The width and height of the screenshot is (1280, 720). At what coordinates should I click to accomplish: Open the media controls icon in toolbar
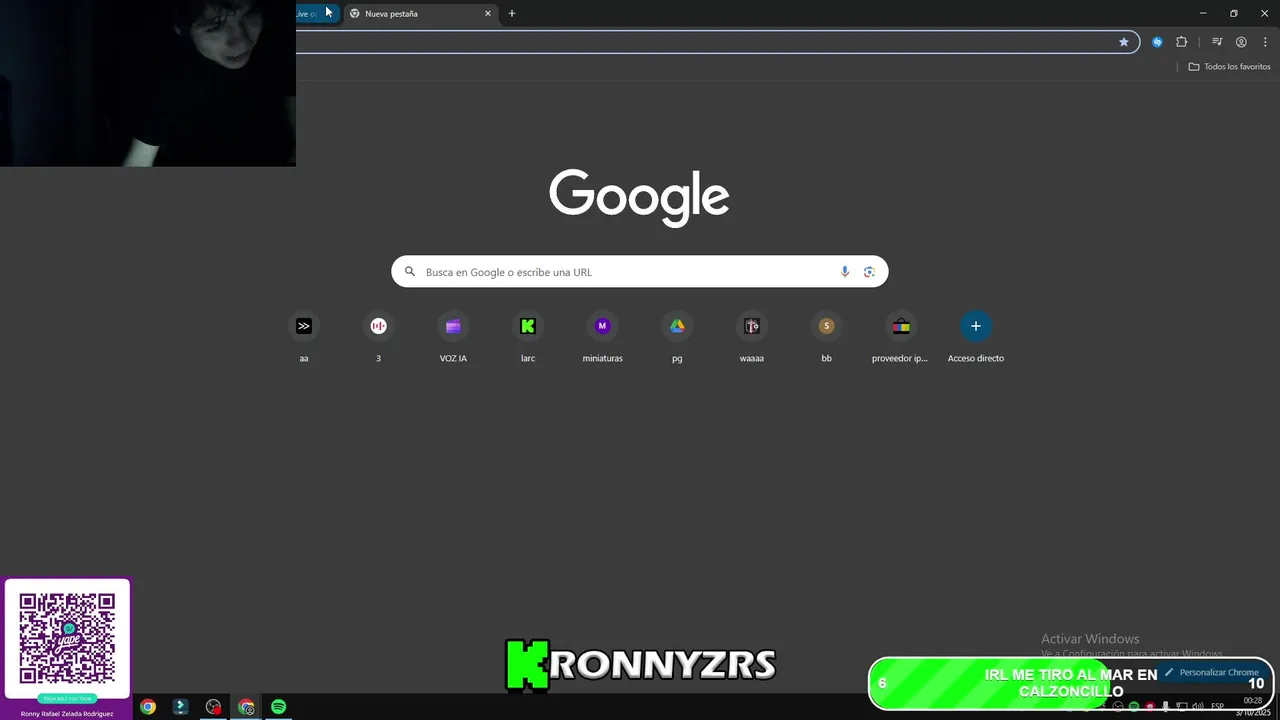1217,42
